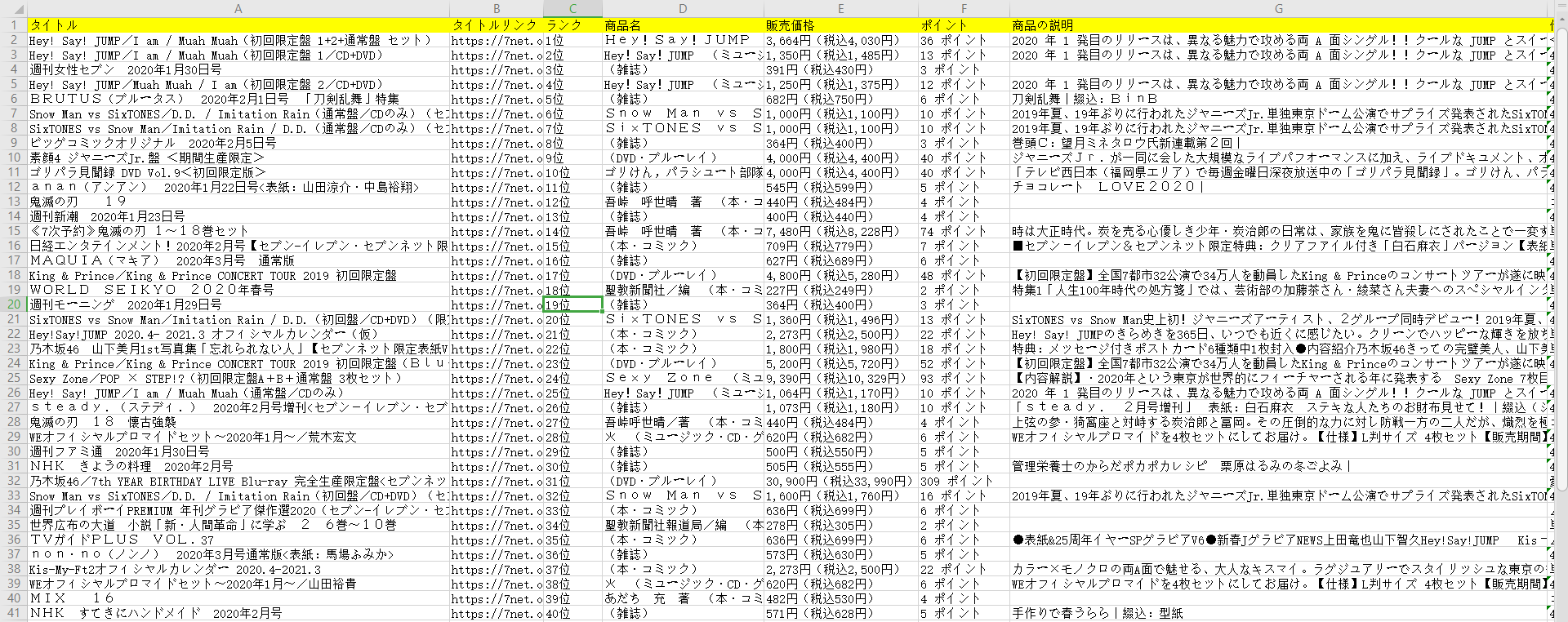Select column A header
The image size is (1568, 622).
pyautogui.click(x=238, y=8)
